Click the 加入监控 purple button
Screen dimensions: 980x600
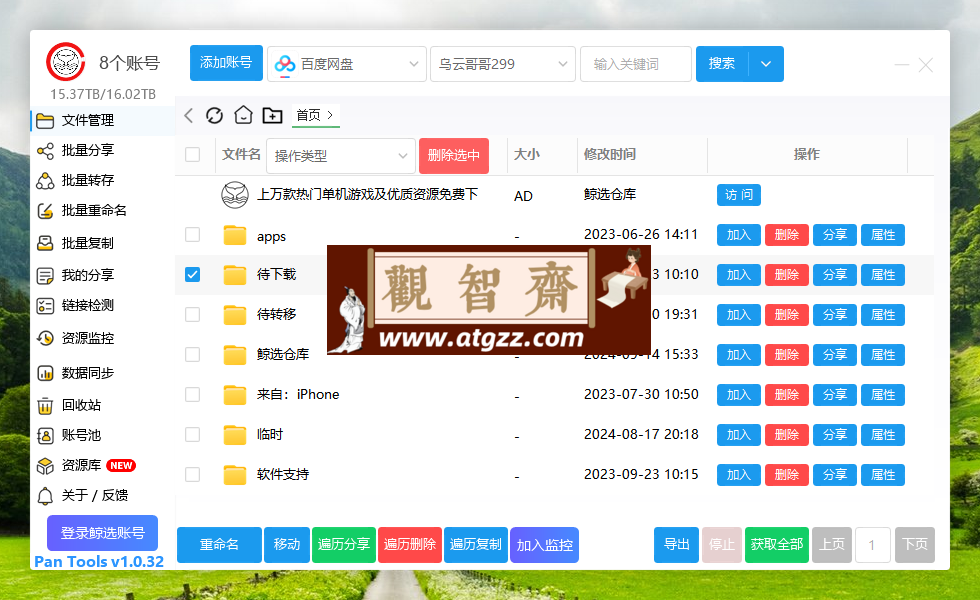click(544, 545)
